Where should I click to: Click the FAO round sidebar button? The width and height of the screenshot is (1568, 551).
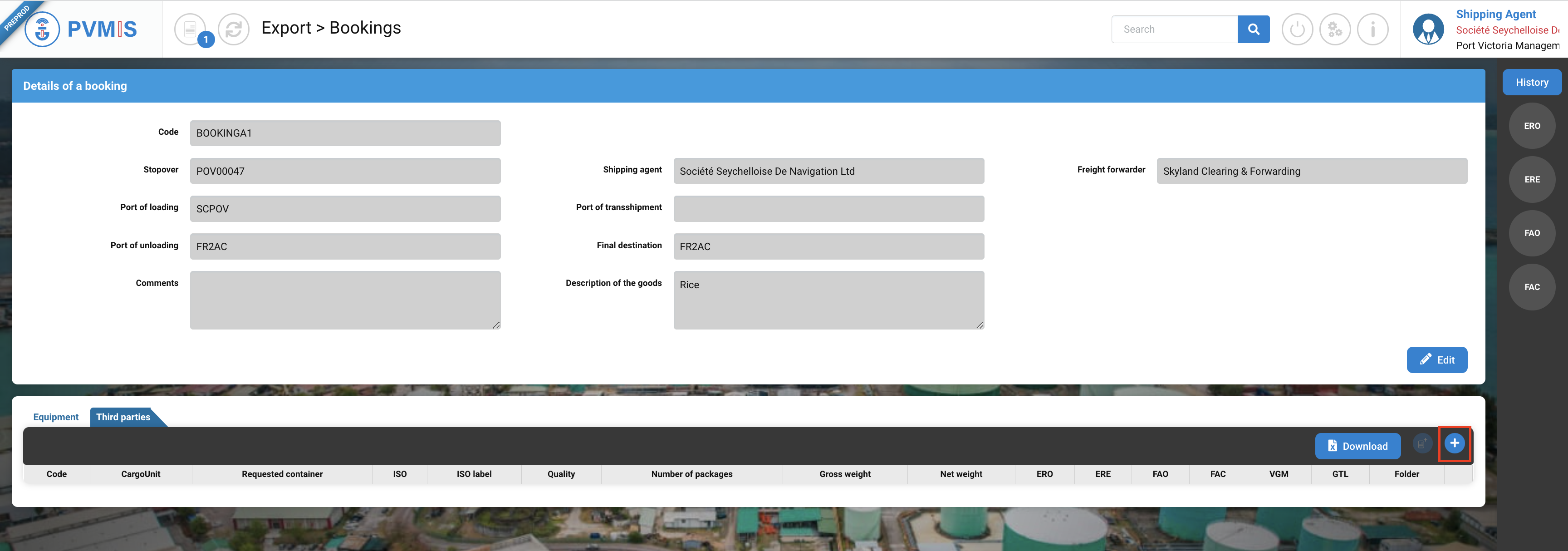coord(1532,233)
